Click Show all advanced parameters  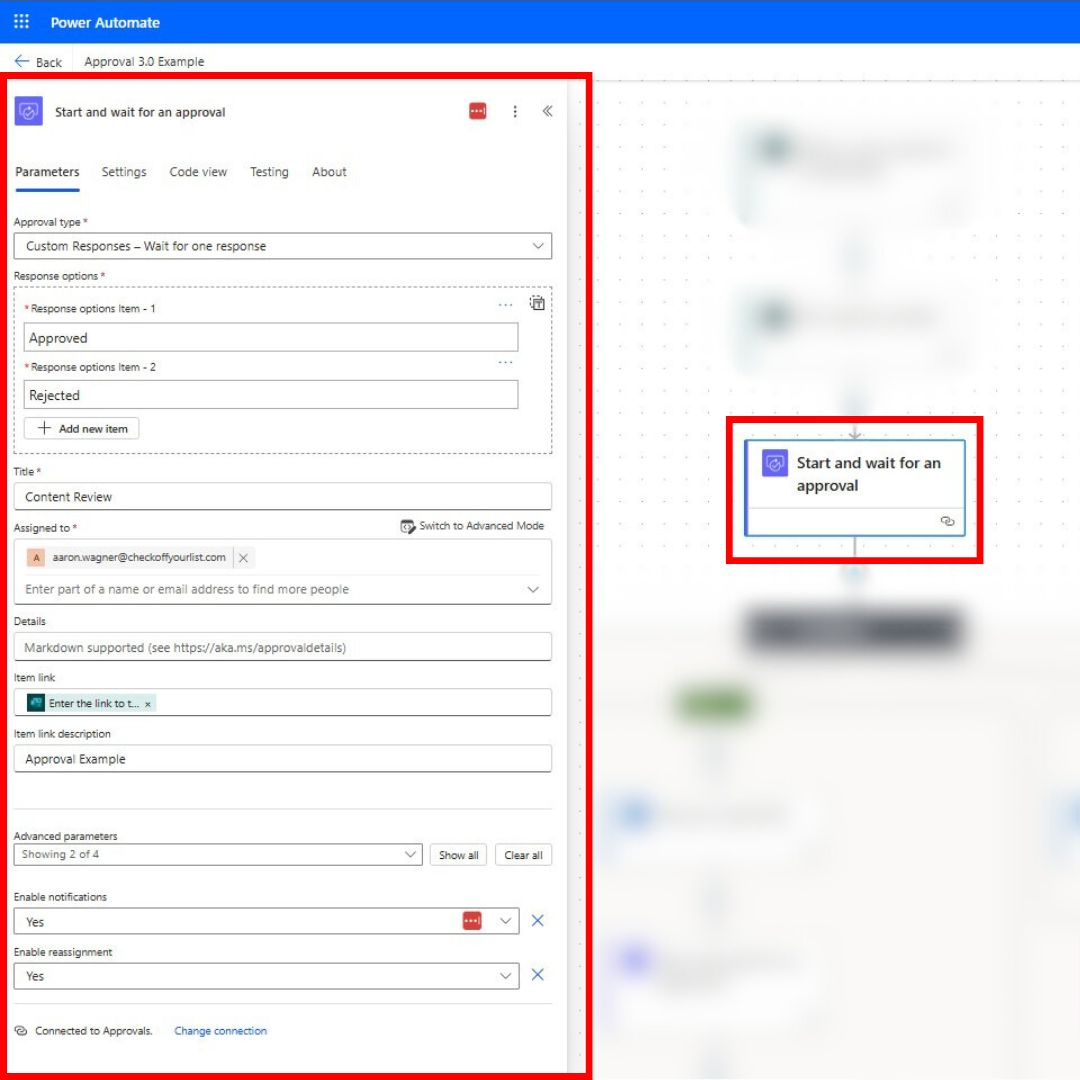(x=459, y=855)
